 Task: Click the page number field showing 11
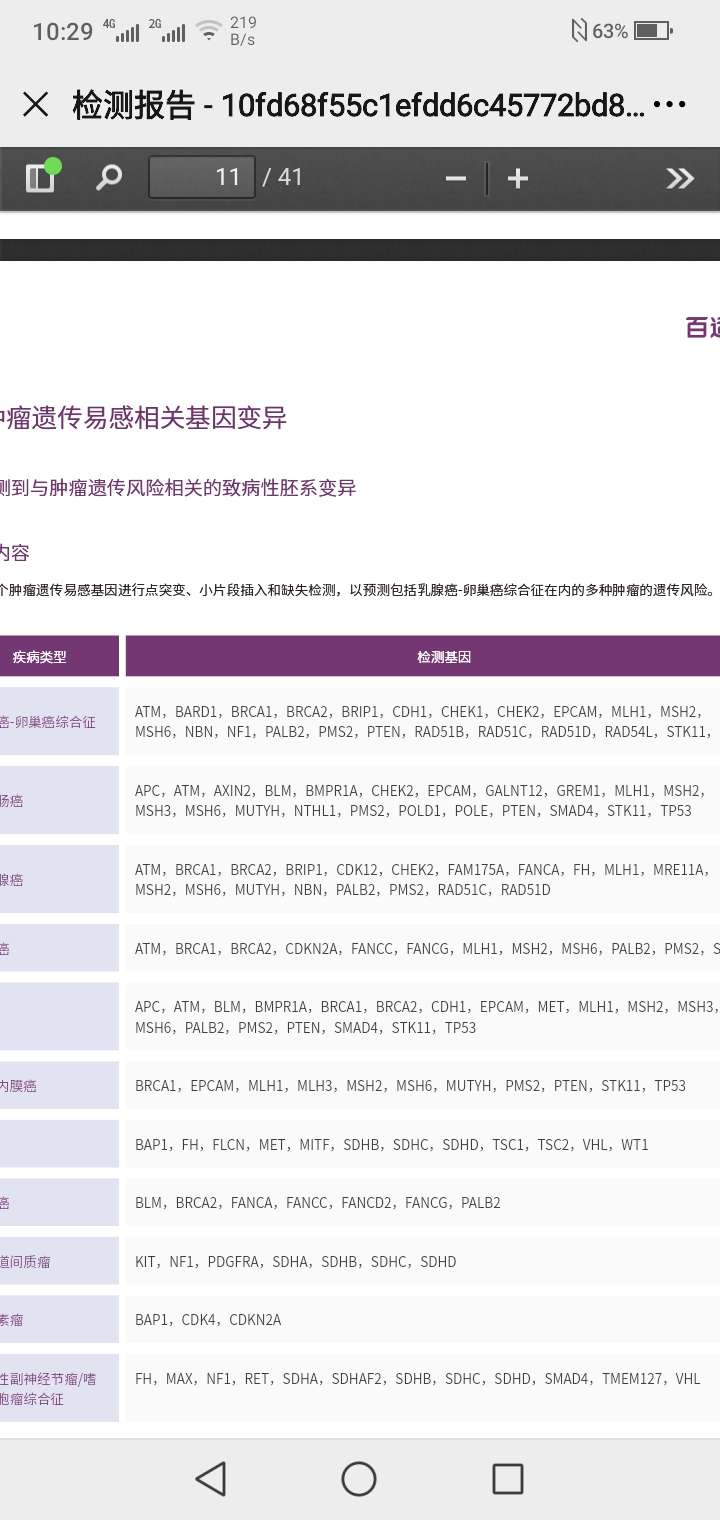[x=202, y=178]
